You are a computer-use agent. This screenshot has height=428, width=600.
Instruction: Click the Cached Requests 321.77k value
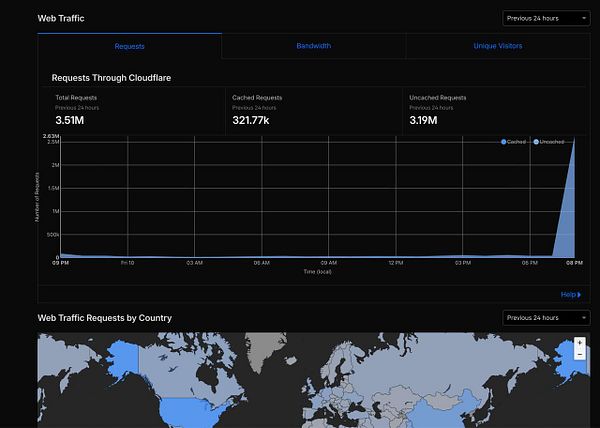click(x=251, y=120)
